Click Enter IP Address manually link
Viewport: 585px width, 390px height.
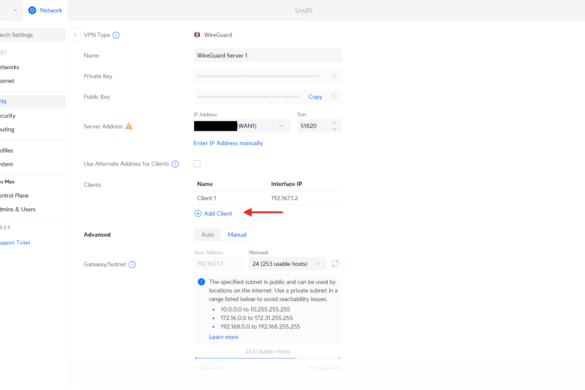tap(228, 143)
